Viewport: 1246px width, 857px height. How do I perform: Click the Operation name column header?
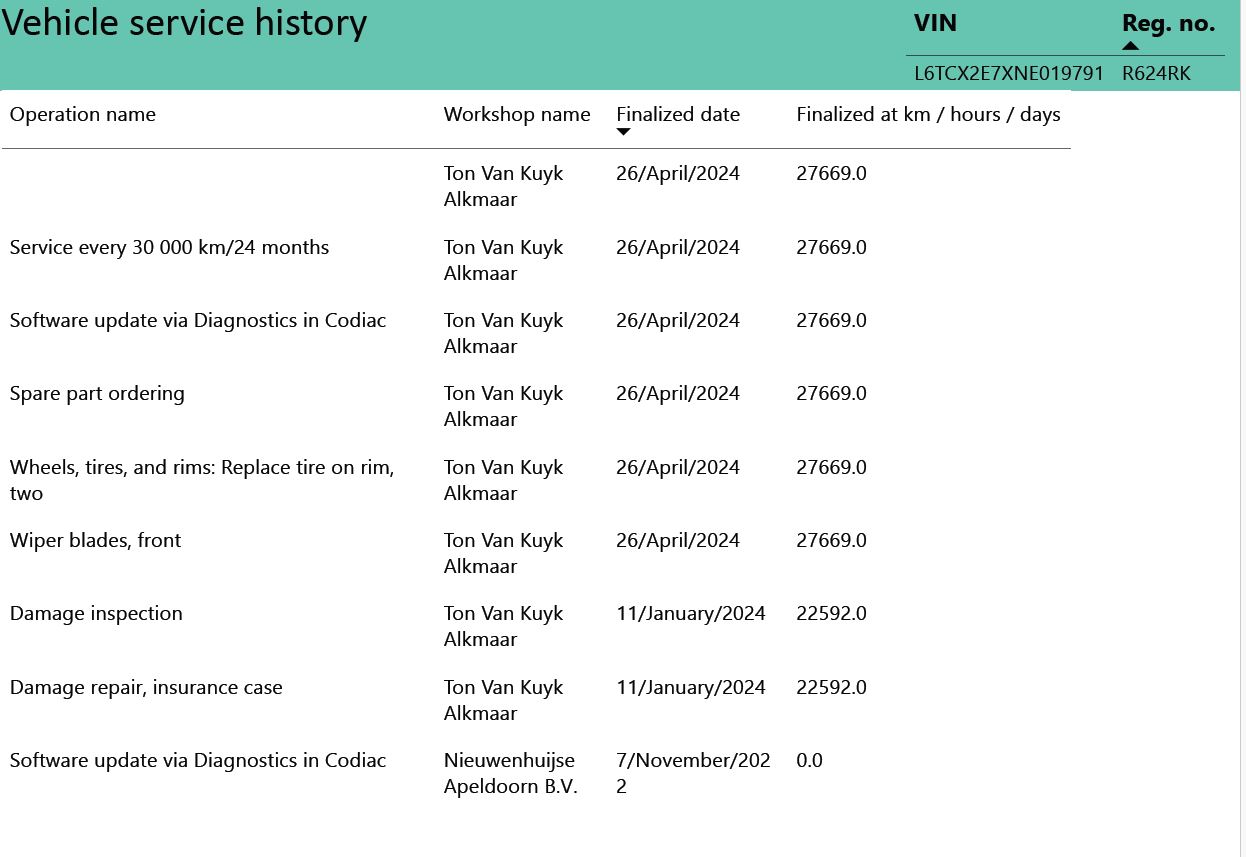coord(83,114)
